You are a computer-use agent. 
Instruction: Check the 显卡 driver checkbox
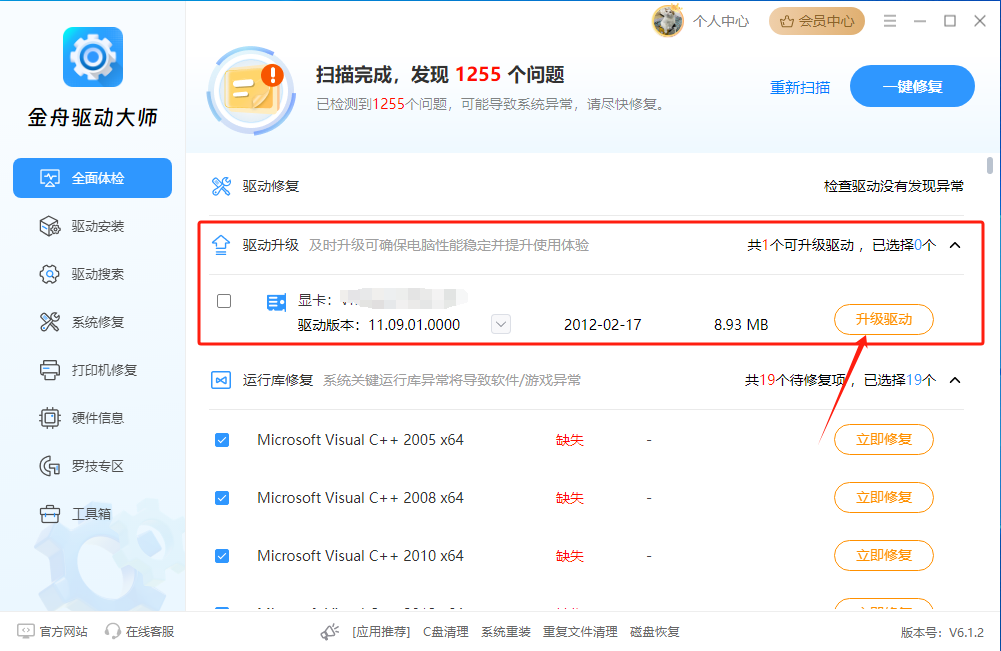[224, 301]
